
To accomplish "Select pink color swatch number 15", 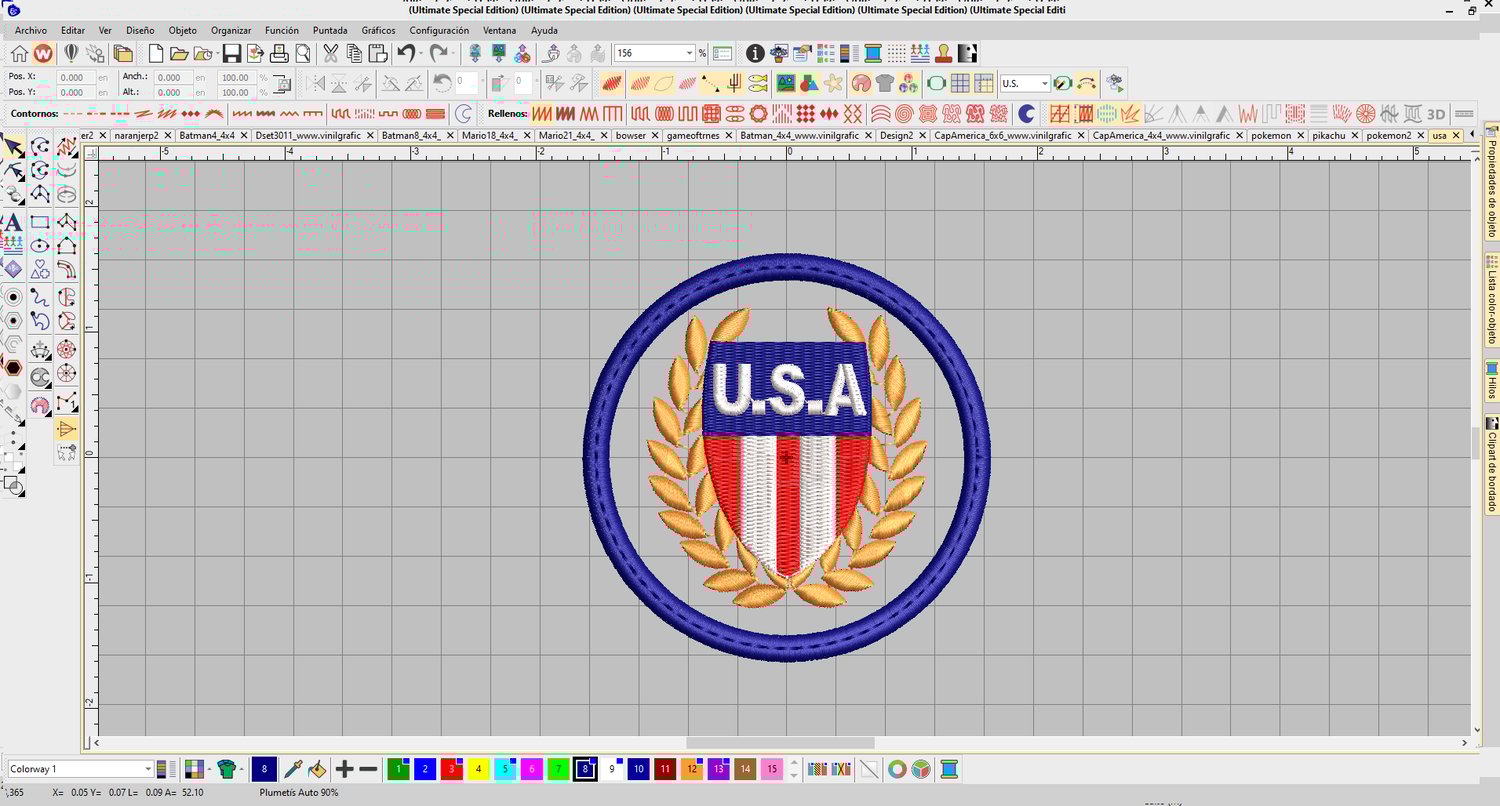I will point(771,769).
